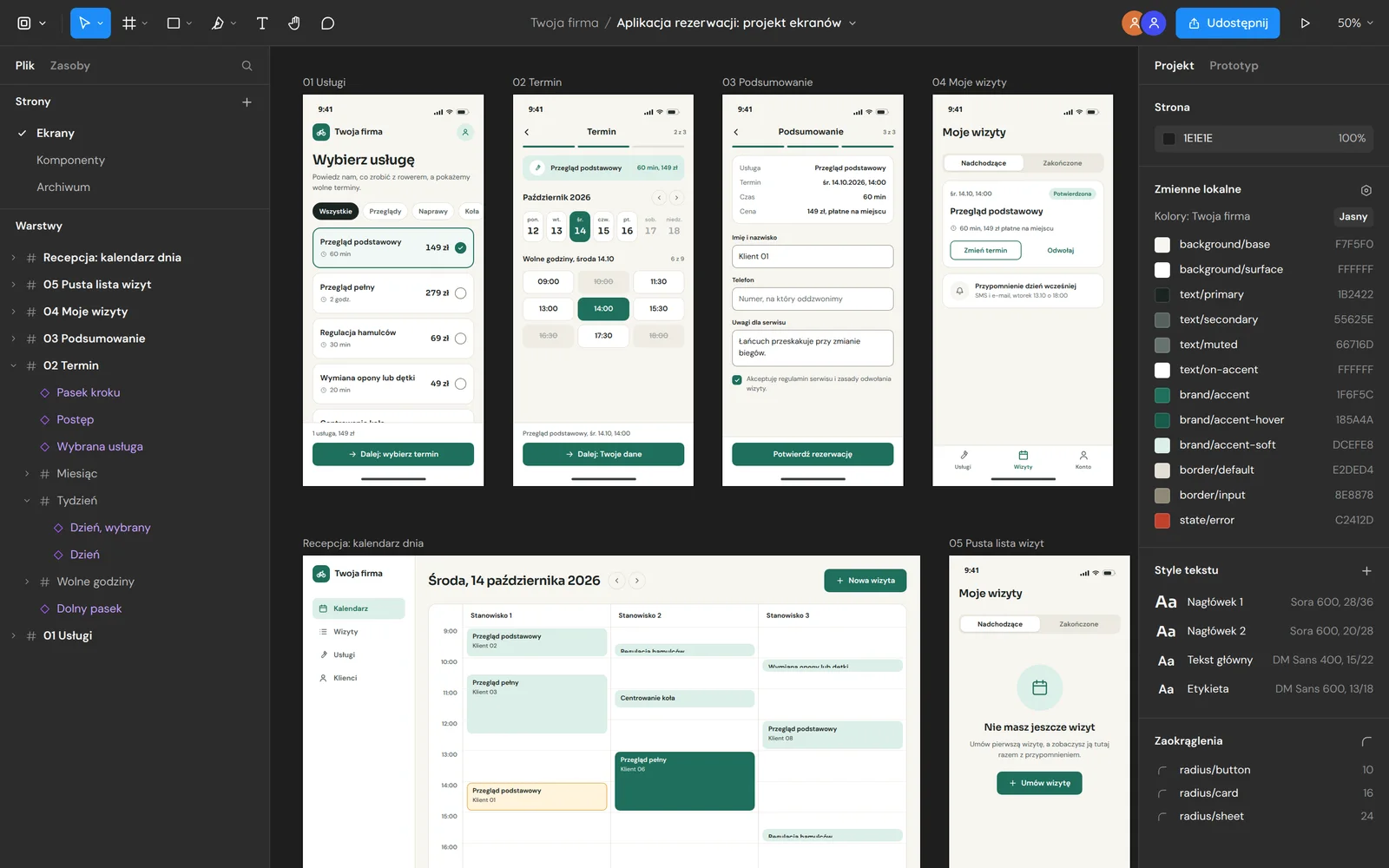Go back in the 02 Termin screen
1389x868 pixels.
click(x=527, y=133)
